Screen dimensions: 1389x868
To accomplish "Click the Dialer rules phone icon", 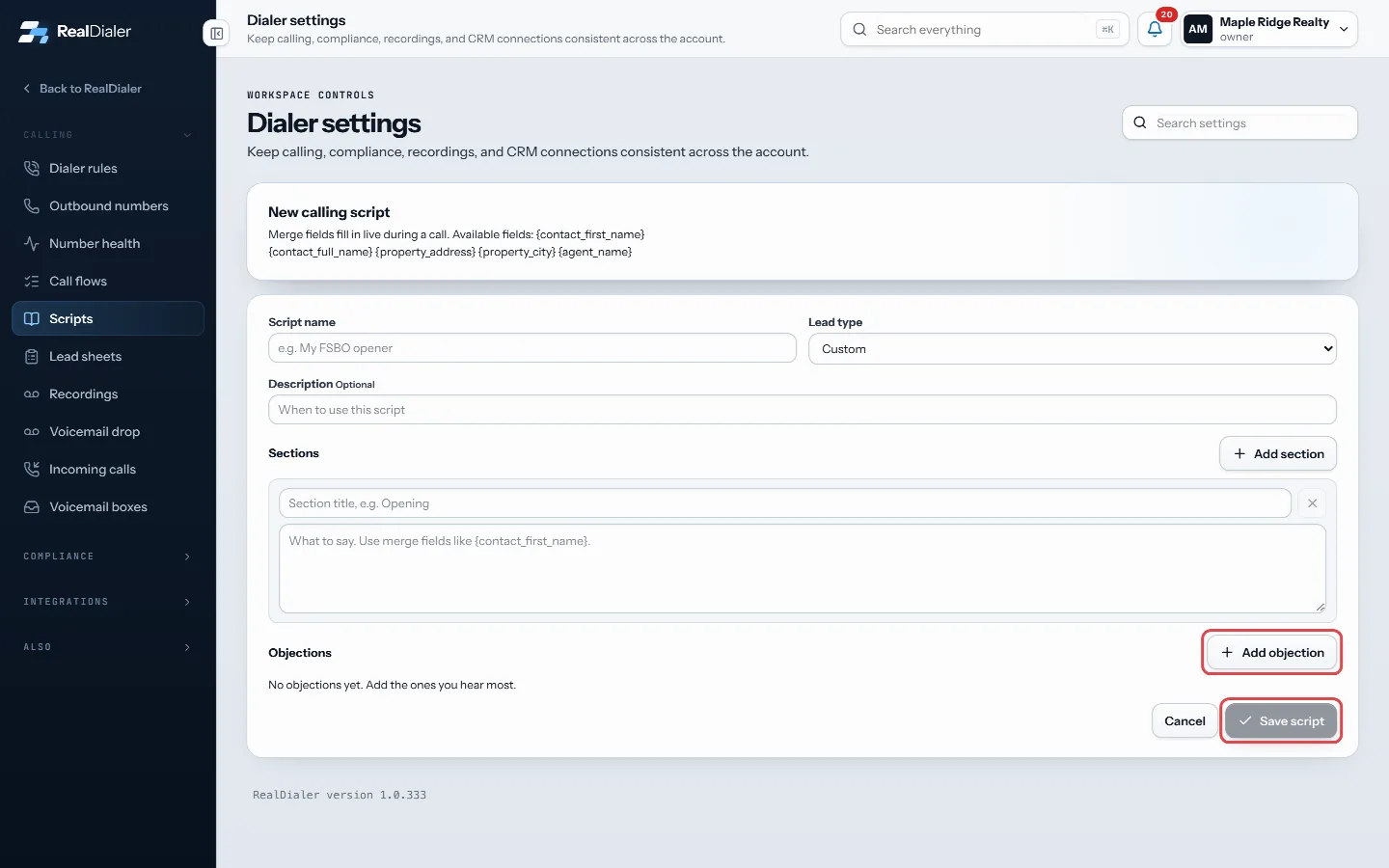I will tap(32, 168).
